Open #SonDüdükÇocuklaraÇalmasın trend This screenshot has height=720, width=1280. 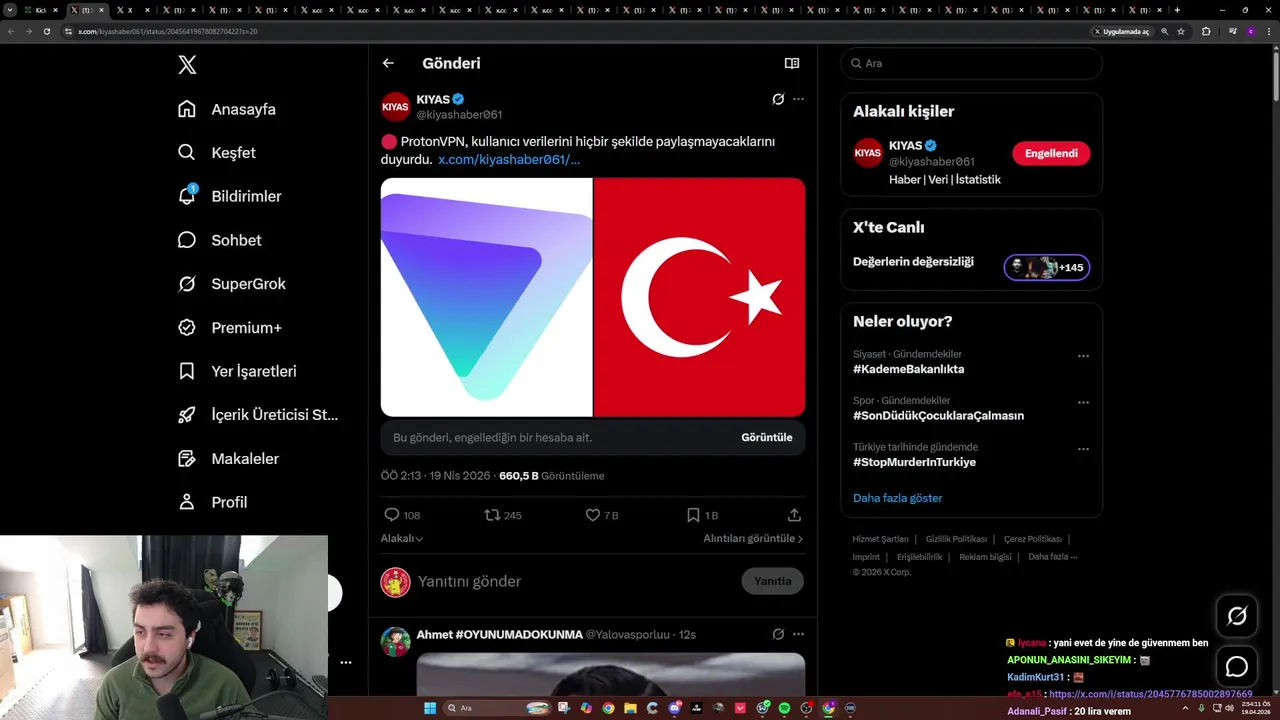tap(938, 416)
